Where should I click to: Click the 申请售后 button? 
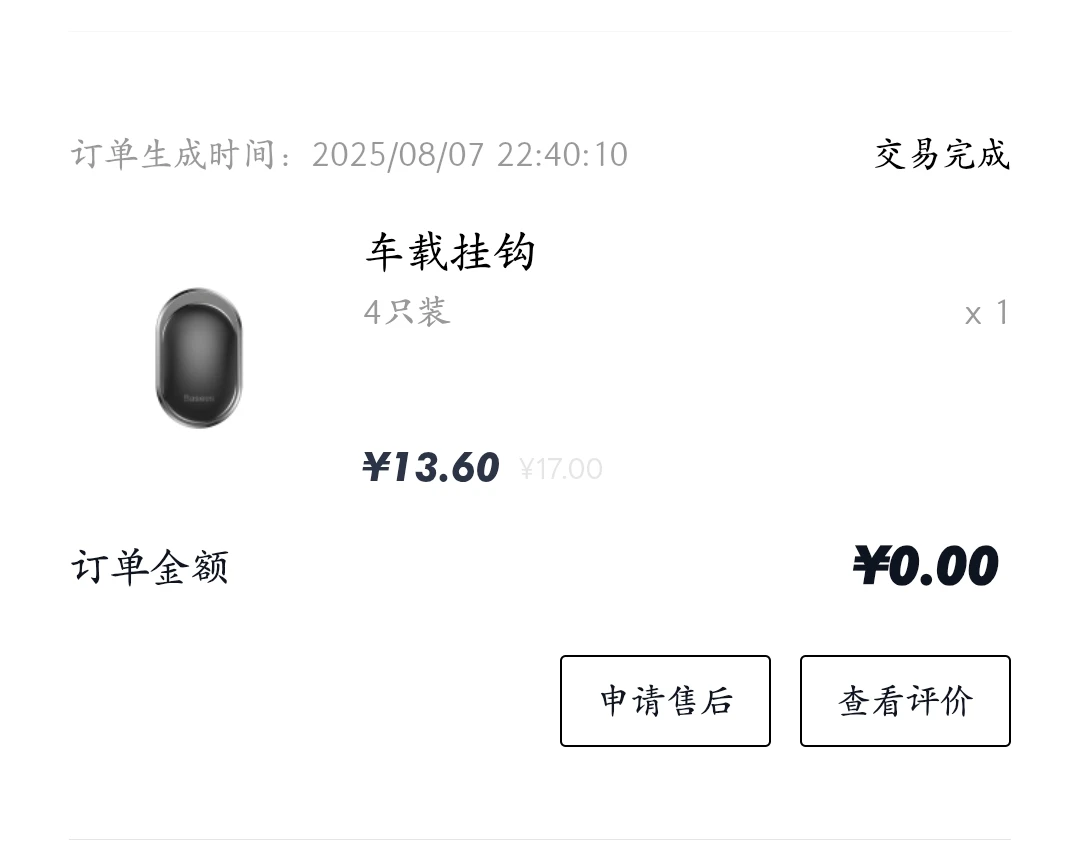tap(665, 701)
